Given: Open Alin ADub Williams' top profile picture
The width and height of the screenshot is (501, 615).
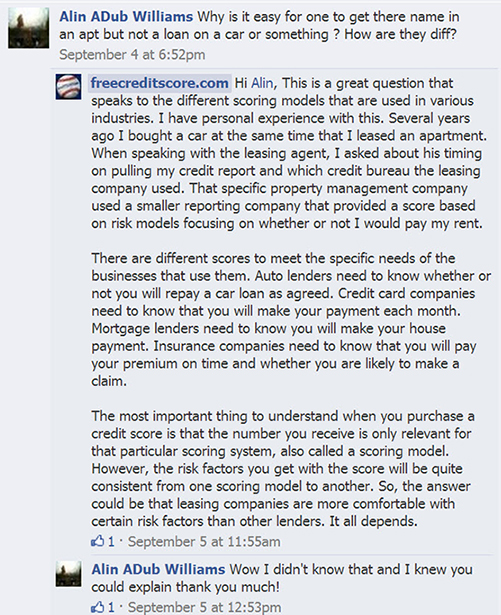Looking at the screenshot, I should [x=29, y=28].
